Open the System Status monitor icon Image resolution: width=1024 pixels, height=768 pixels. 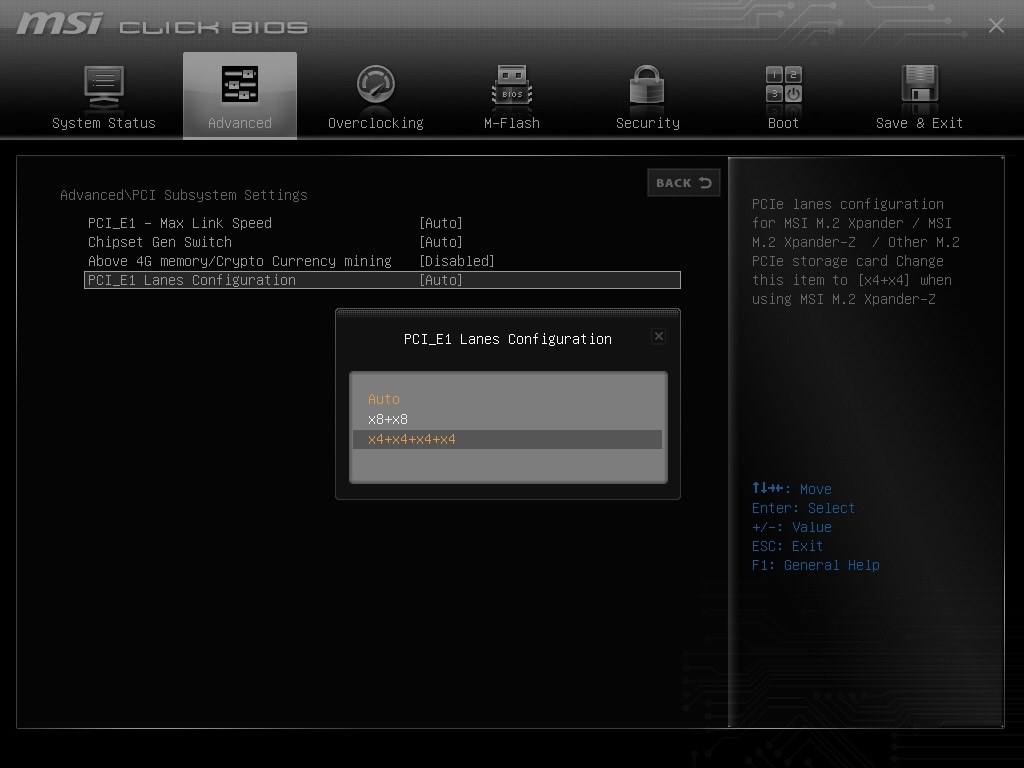click(104, 87)
